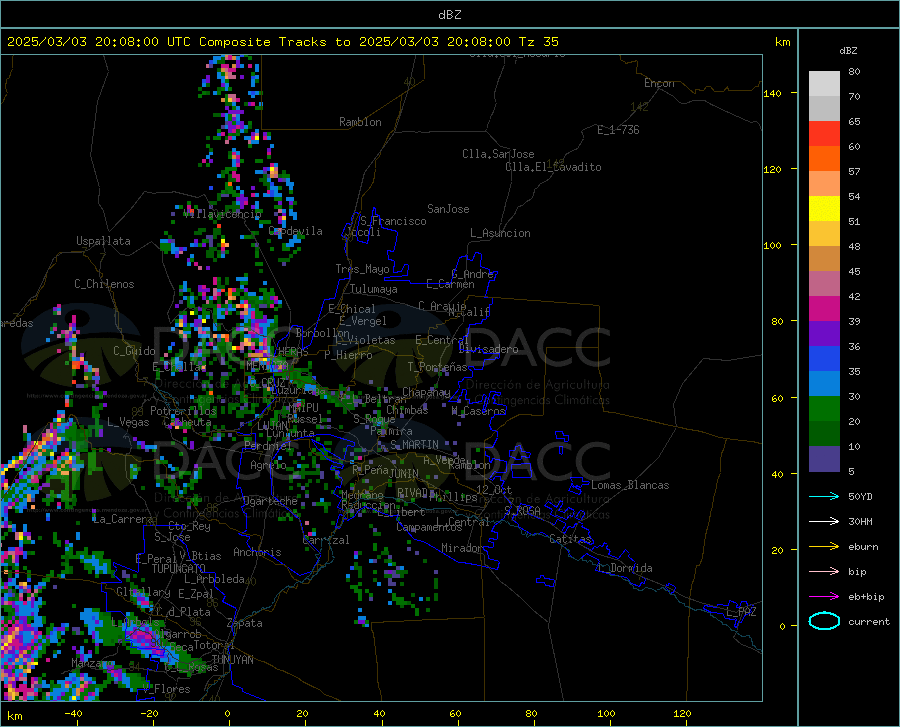This screenshot has height=727, width=900.
Task: Click the Catitas map label
Action: (571, 539)
